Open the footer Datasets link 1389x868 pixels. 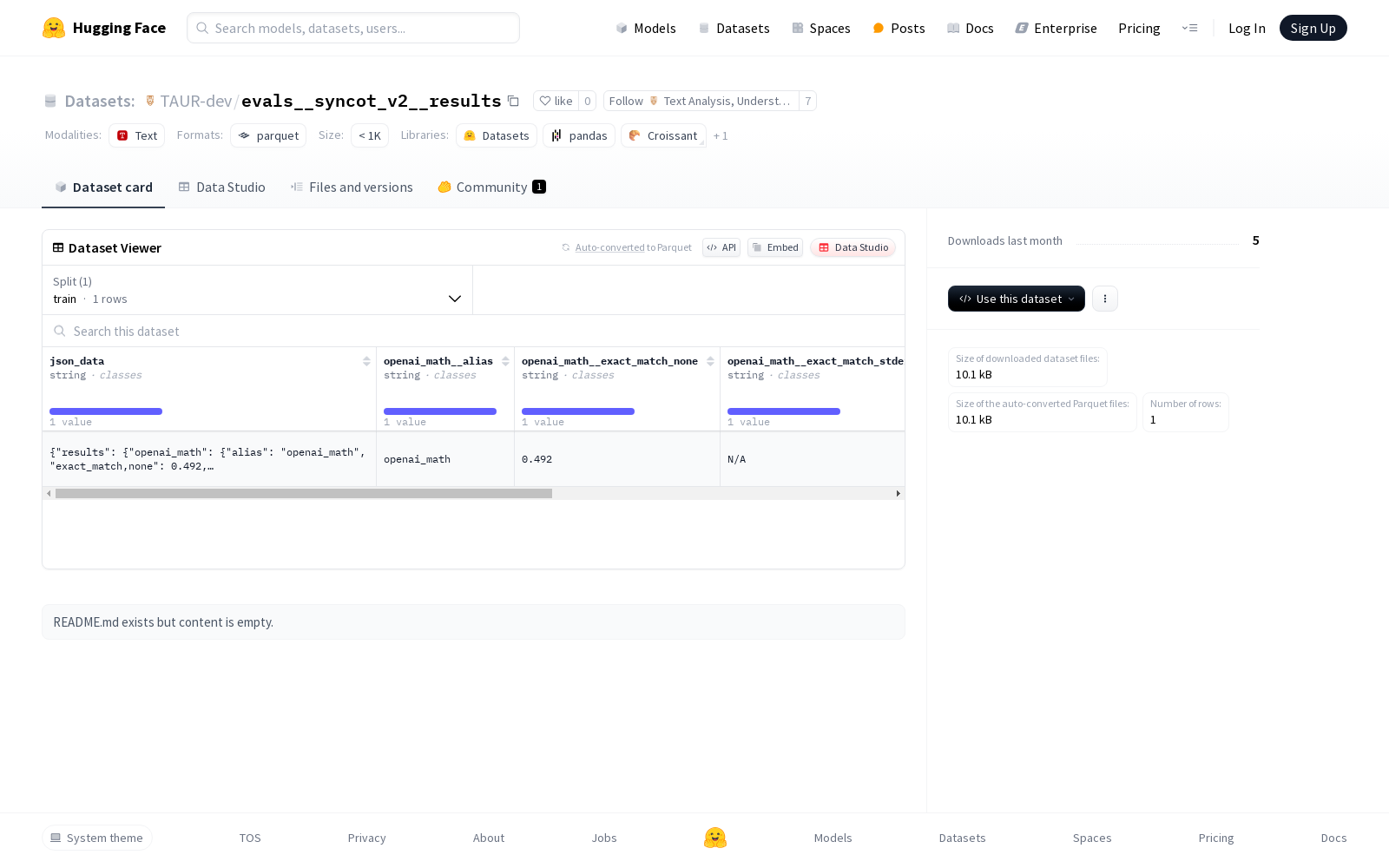[962, 838]
